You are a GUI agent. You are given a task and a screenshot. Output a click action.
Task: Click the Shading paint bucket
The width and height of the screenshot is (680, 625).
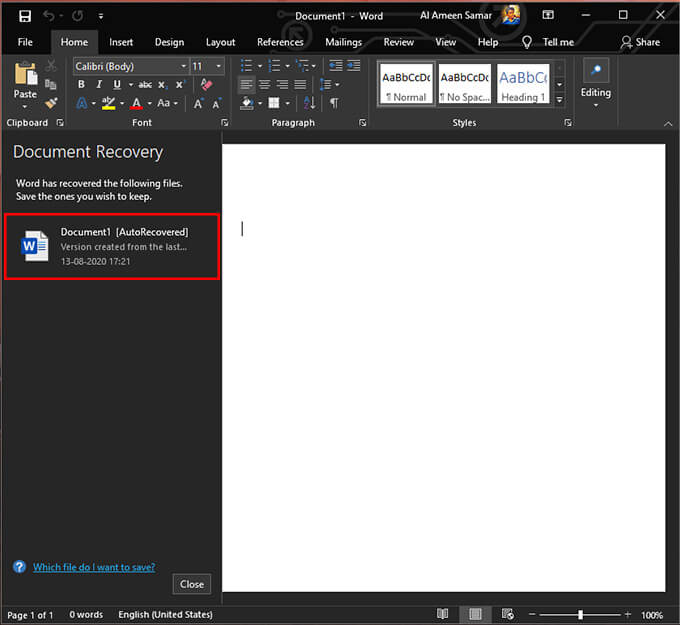coord(247,103)
